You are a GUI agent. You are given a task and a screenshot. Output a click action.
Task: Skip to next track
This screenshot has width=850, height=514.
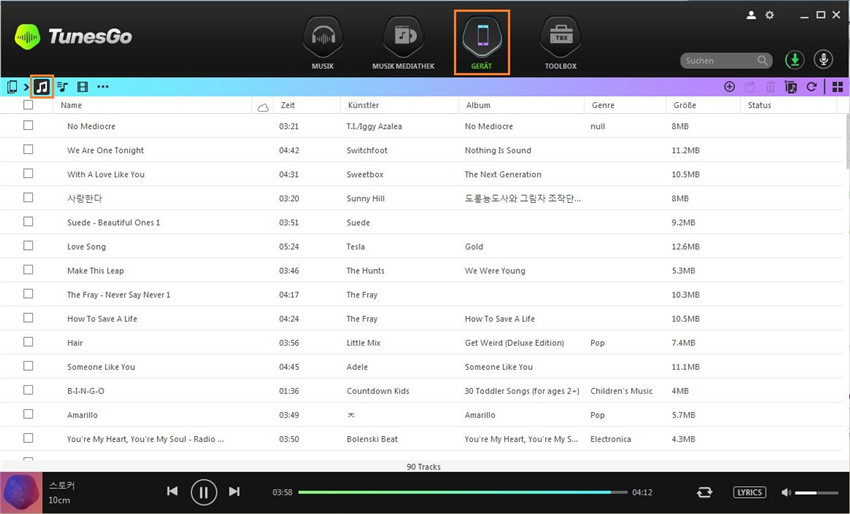[234, 491]
